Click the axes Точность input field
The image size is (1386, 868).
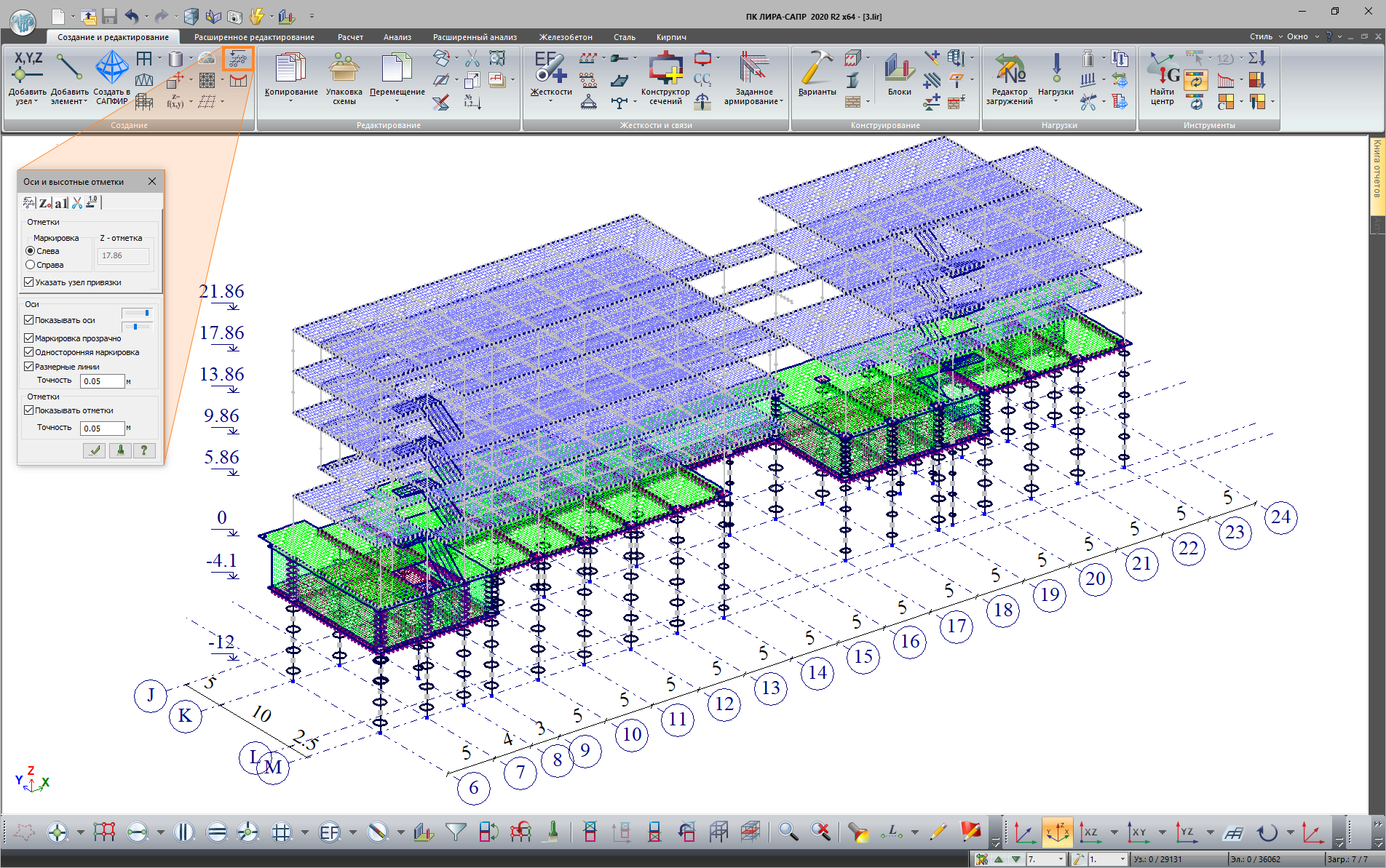[x=102, y=381]
